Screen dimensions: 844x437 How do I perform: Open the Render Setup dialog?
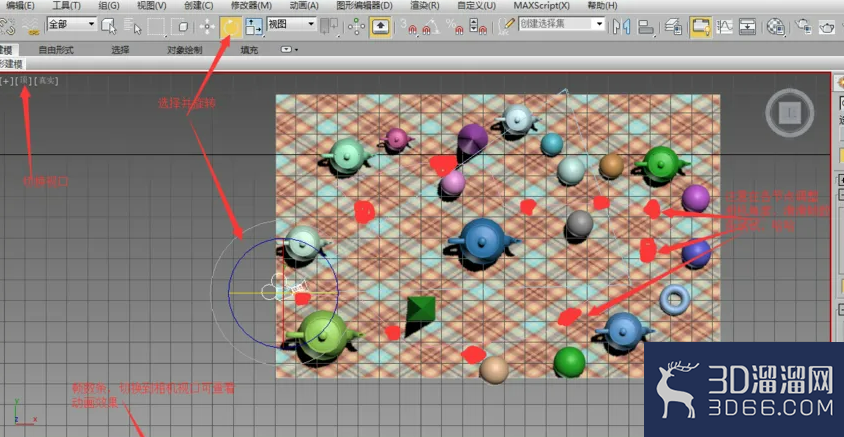pyautogui.click(x=804, y=26)
